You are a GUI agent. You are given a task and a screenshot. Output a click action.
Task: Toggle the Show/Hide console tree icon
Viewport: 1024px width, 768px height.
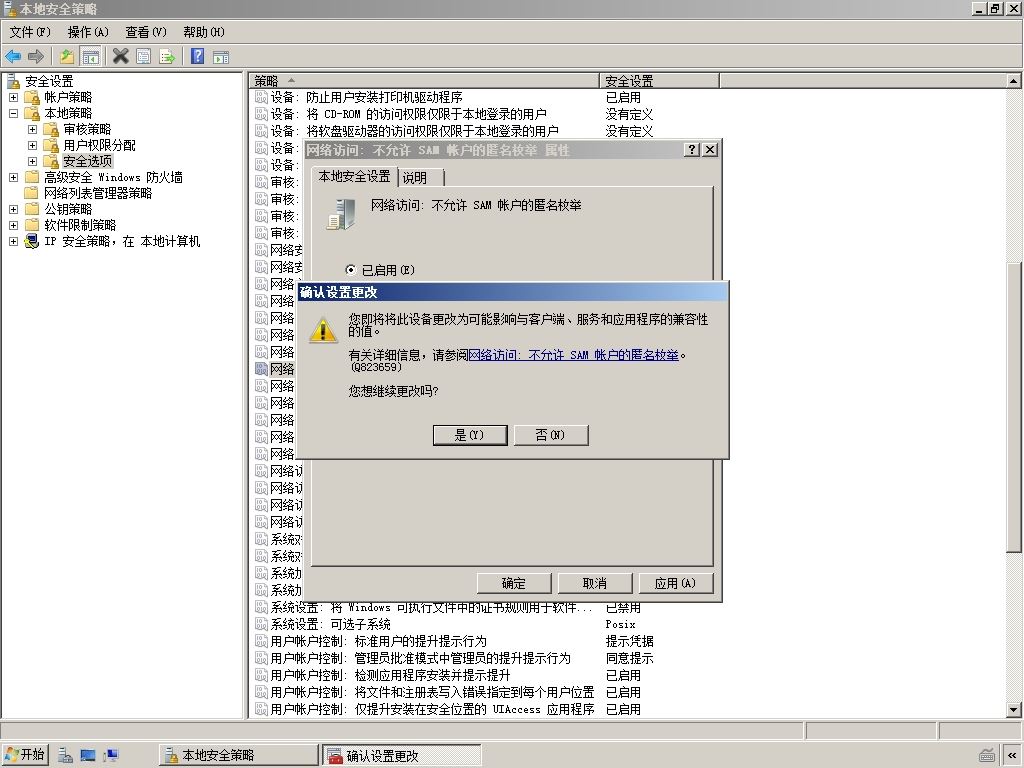[x=90, y=57]
